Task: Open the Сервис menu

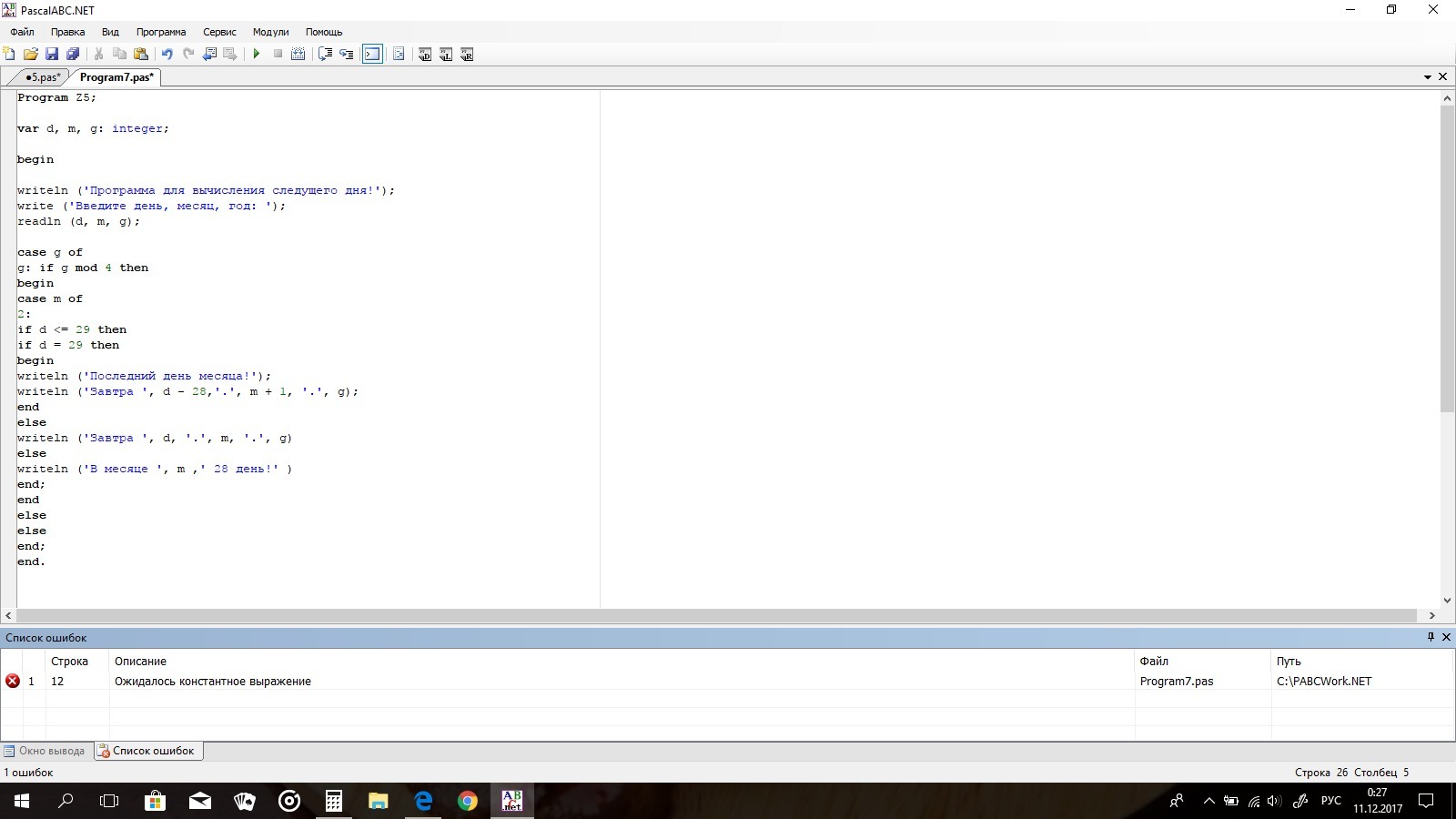Action: 219,32
